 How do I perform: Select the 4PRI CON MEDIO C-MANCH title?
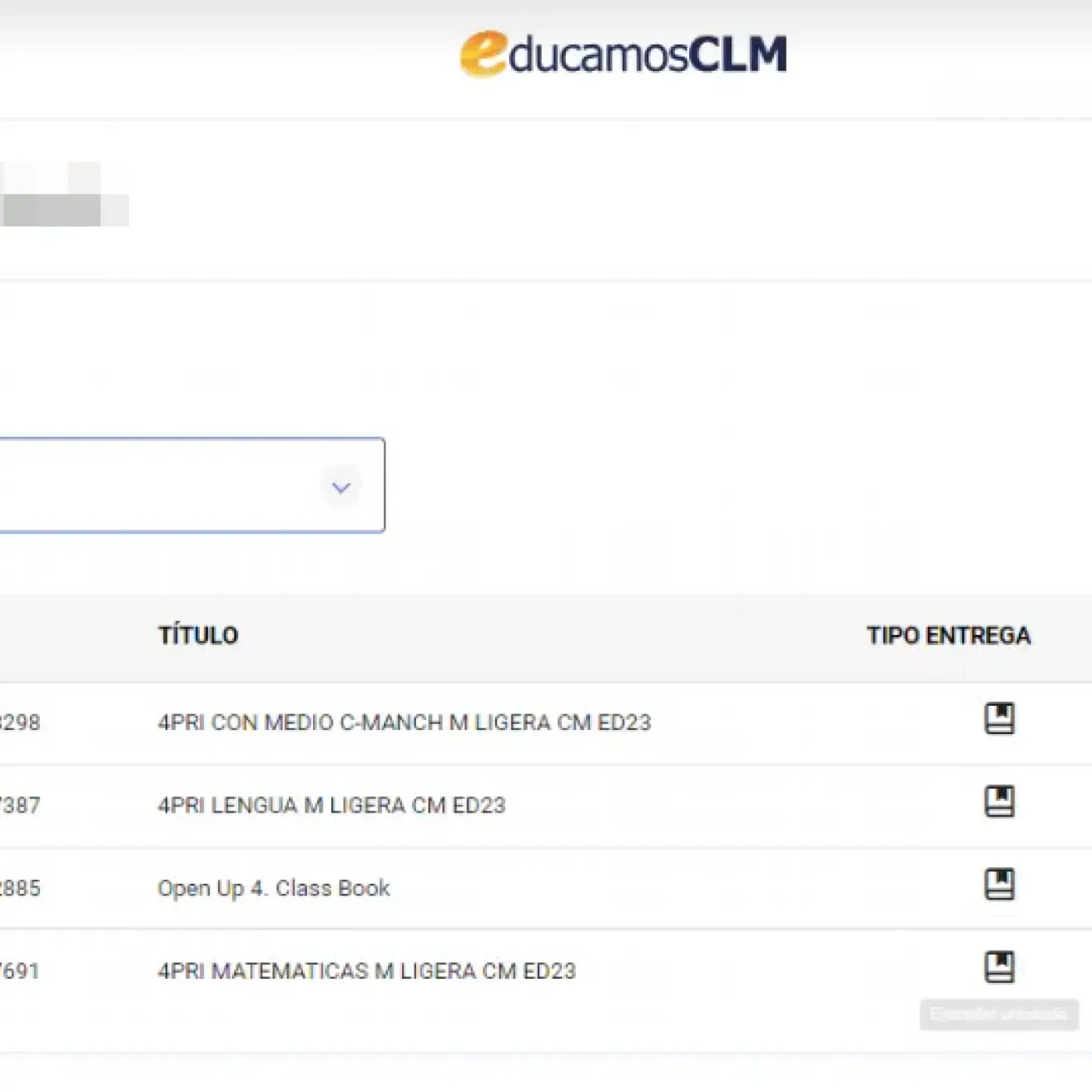click(404, 722)
